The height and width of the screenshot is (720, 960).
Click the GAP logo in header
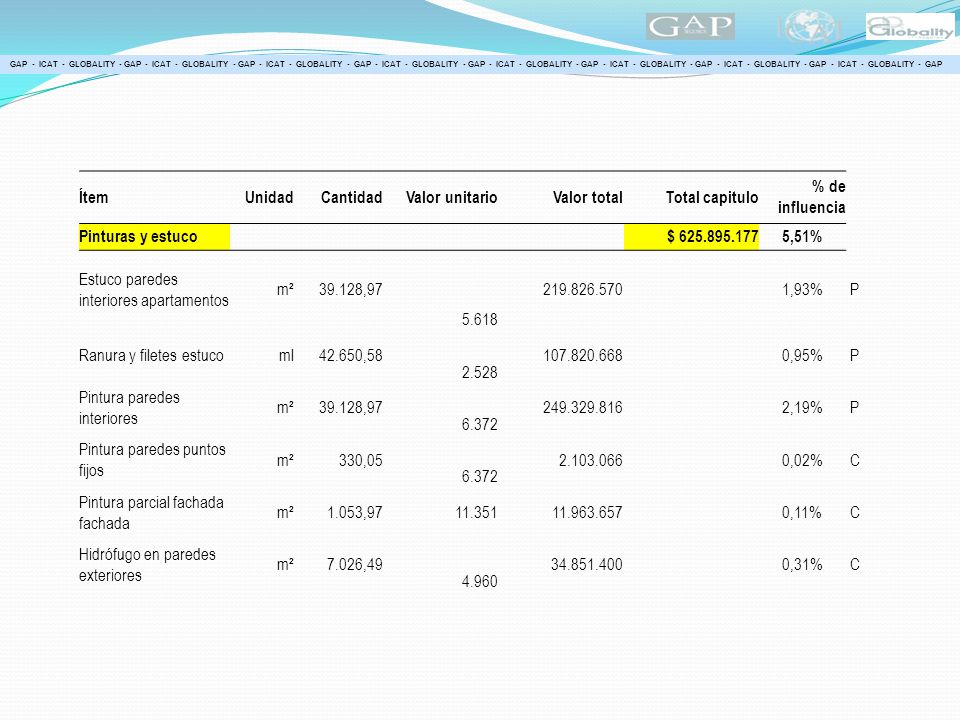[x=690, y=26]
